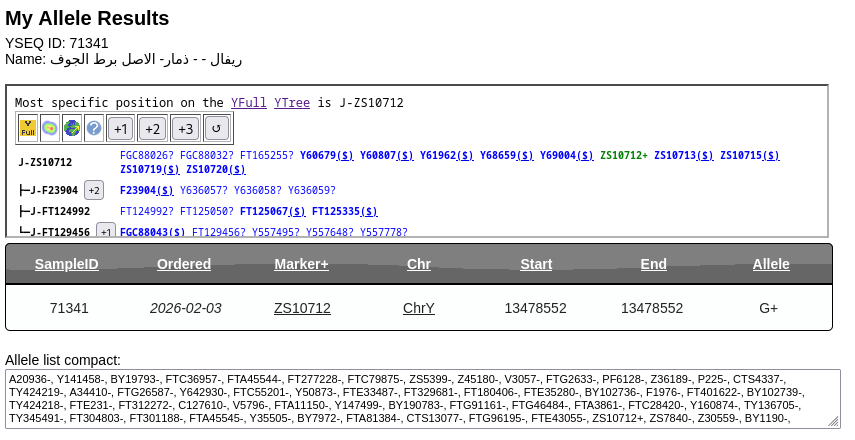The height and width of the screenshot is (440, 855).
Task: Click the blue question mark help icon
Action: click(93, 129)
